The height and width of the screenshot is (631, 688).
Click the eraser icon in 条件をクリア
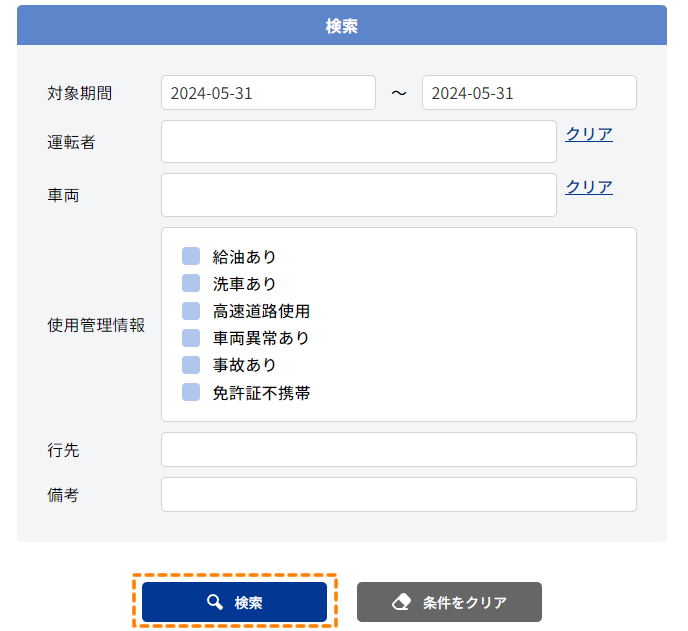401,602
